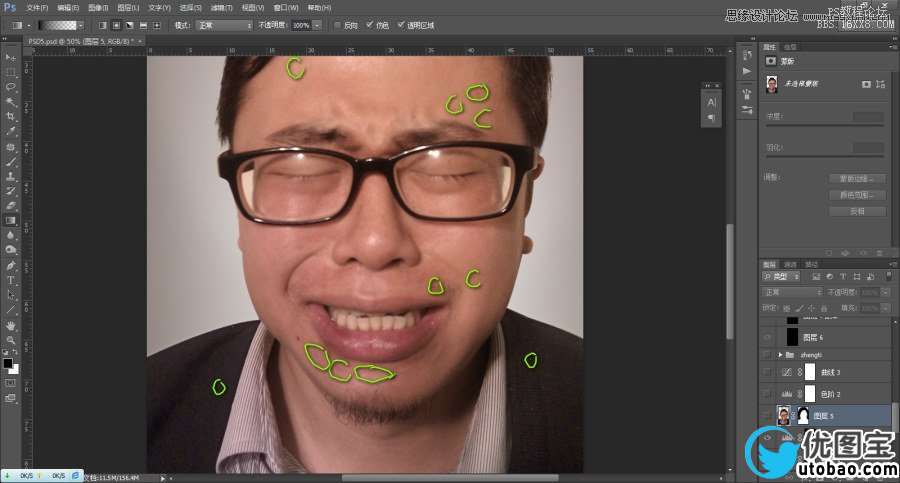Image resolution: width=900 pixels, height=483 pixels.
Task: Toggle Quick Mask mode icon
Action: [x=10, y=383]
